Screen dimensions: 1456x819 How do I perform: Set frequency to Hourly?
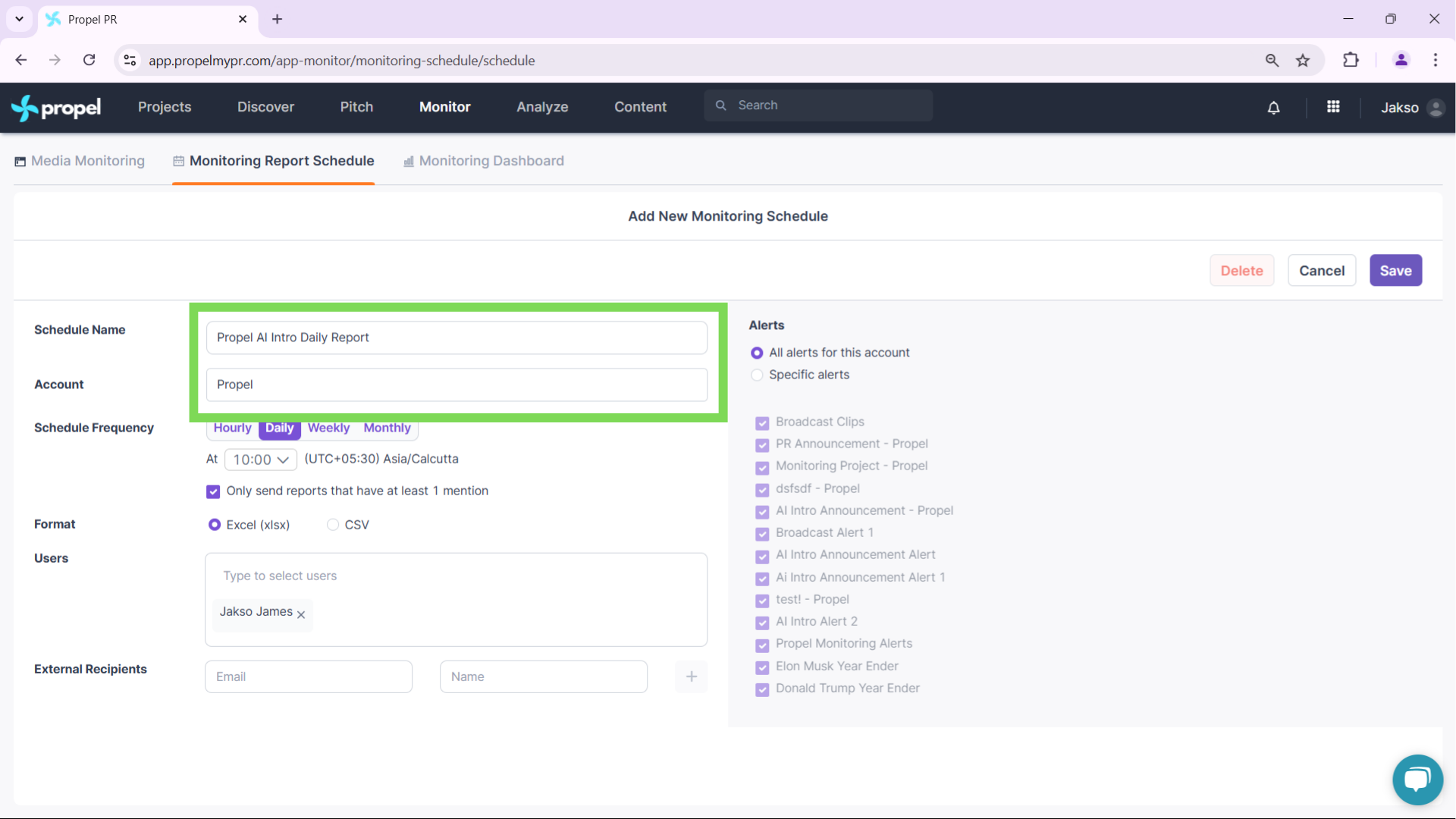coord(232,428)
